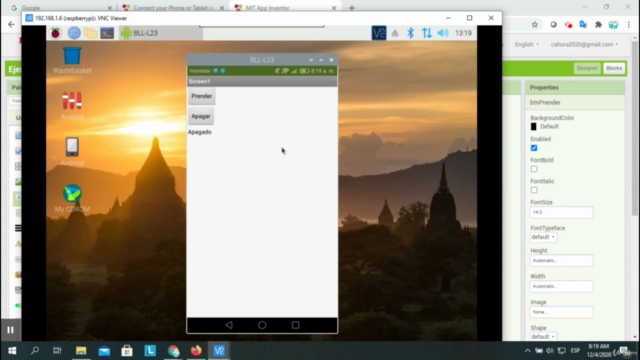Open the Android phone desktop icon
This screenshot has width=640, height=360.
click(72, 152)
